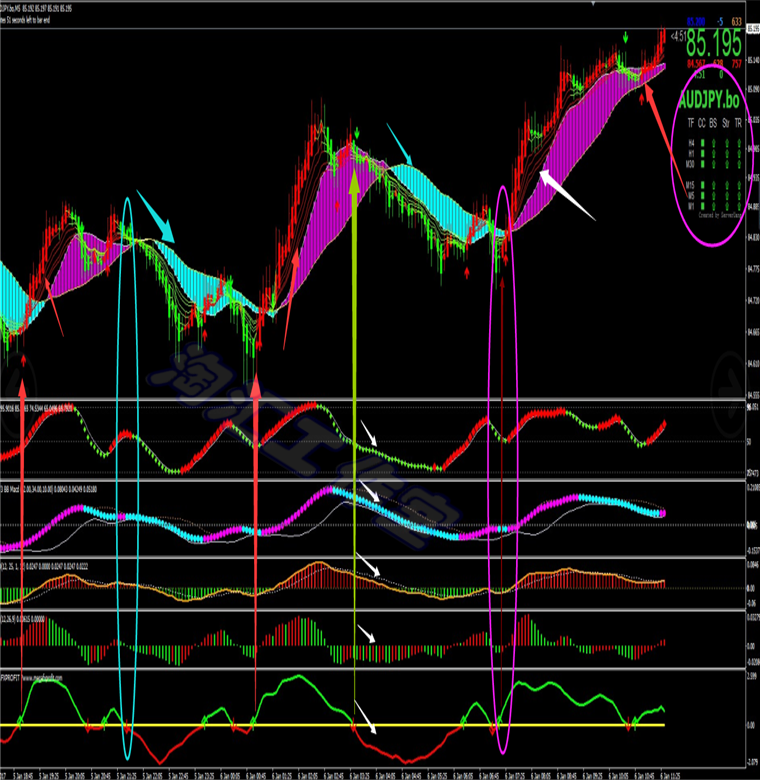The image size is (760, 780).
Task: Select the AUDJPY.bo symbol label
Action: (x=709, y=101)
